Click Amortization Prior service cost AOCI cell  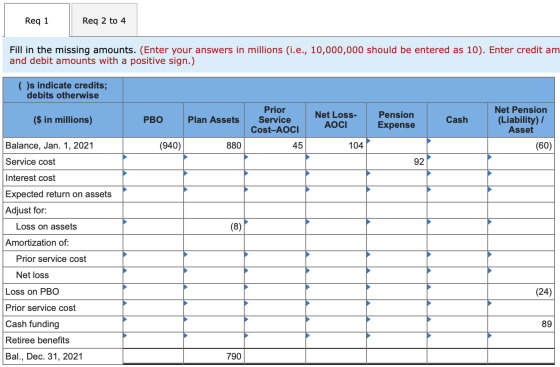pos(275,259)
